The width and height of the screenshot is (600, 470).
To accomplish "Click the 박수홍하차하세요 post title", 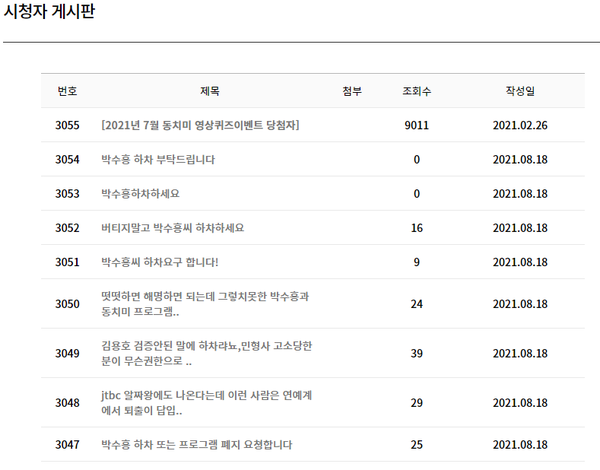I will pos(141,193).
